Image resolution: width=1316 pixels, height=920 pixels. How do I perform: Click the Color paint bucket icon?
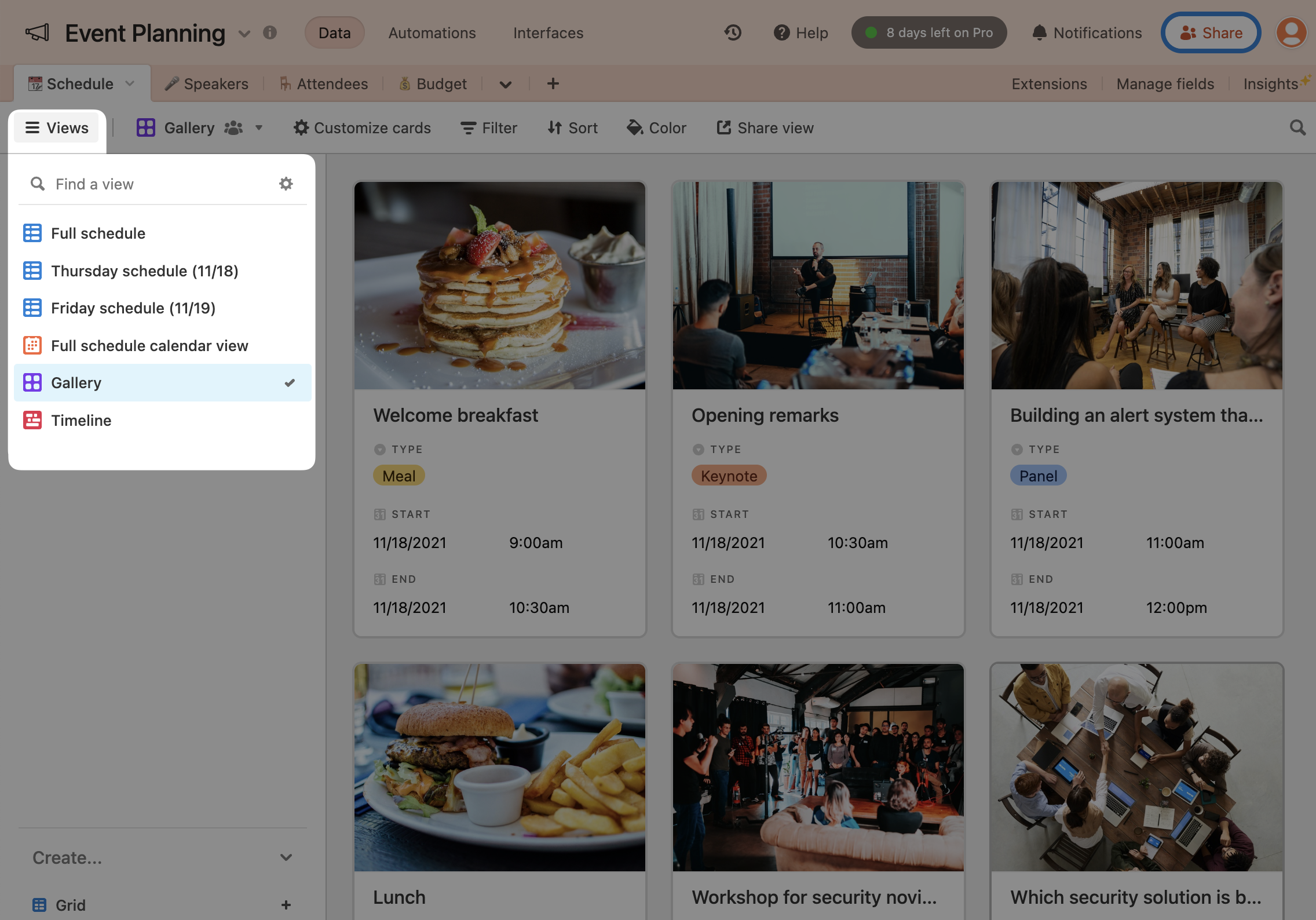635,127
